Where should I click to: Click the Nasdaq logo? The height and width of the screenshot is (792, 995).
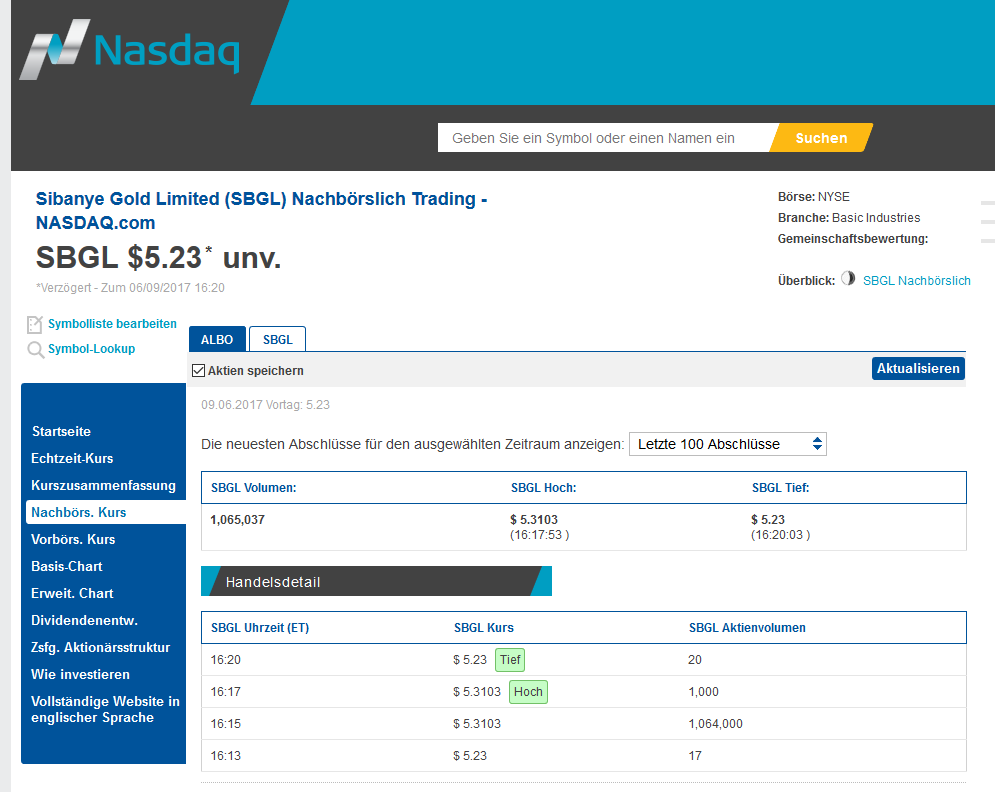click(x=130, y=49)
